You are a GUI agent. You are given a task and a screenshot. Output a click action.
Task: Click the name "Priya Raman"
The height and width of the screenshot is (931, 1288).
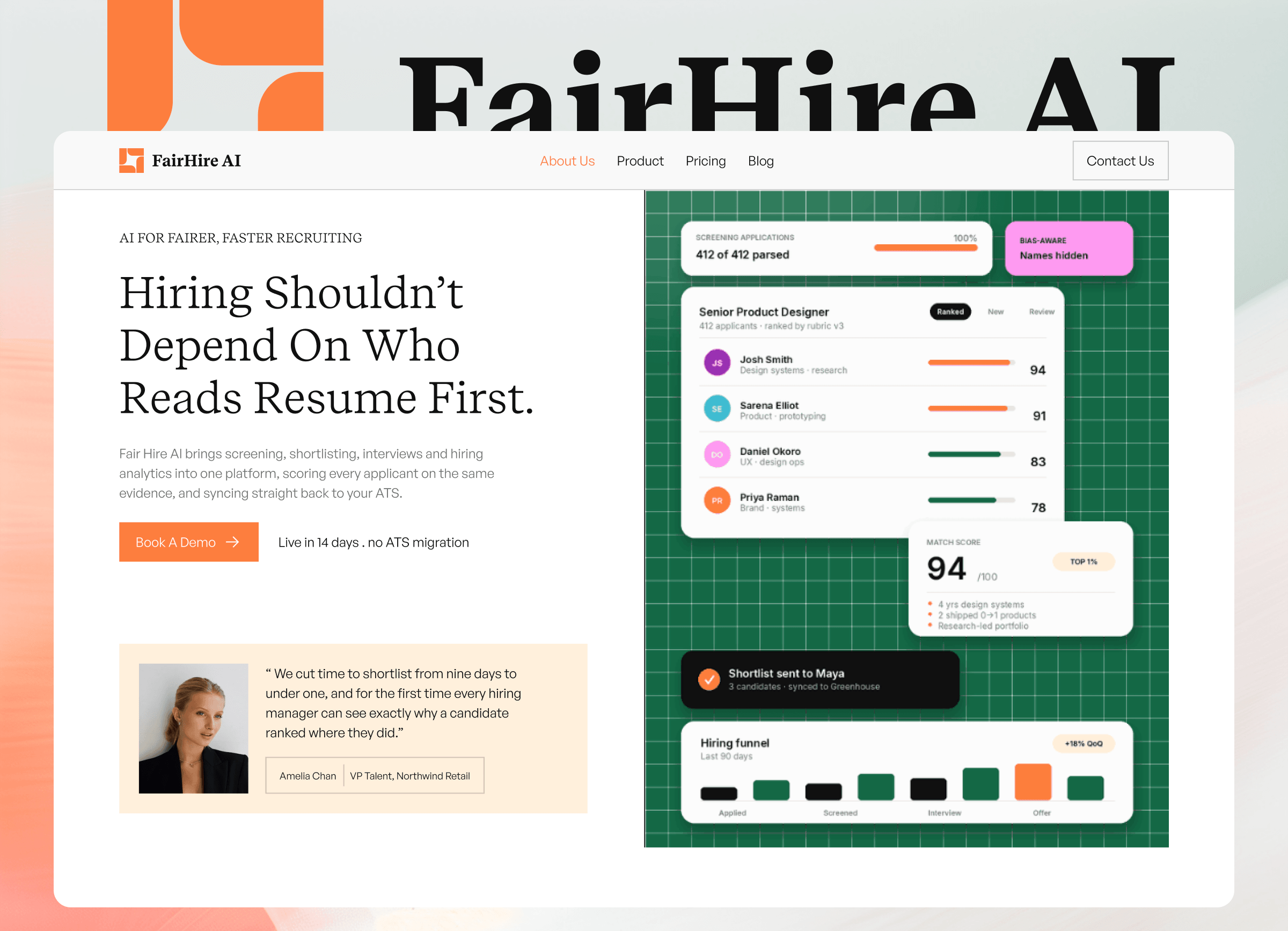[x=769, y=497]
